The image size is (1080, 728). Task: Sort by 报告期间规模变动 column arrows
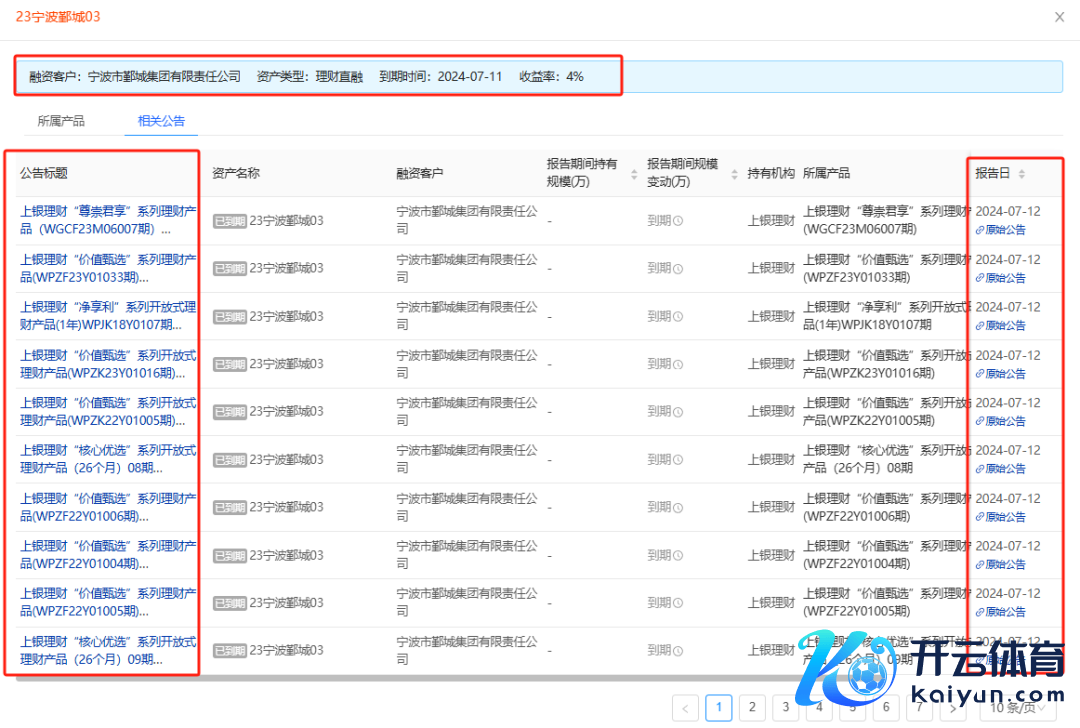pyautogui.click(x=734, y=174)
